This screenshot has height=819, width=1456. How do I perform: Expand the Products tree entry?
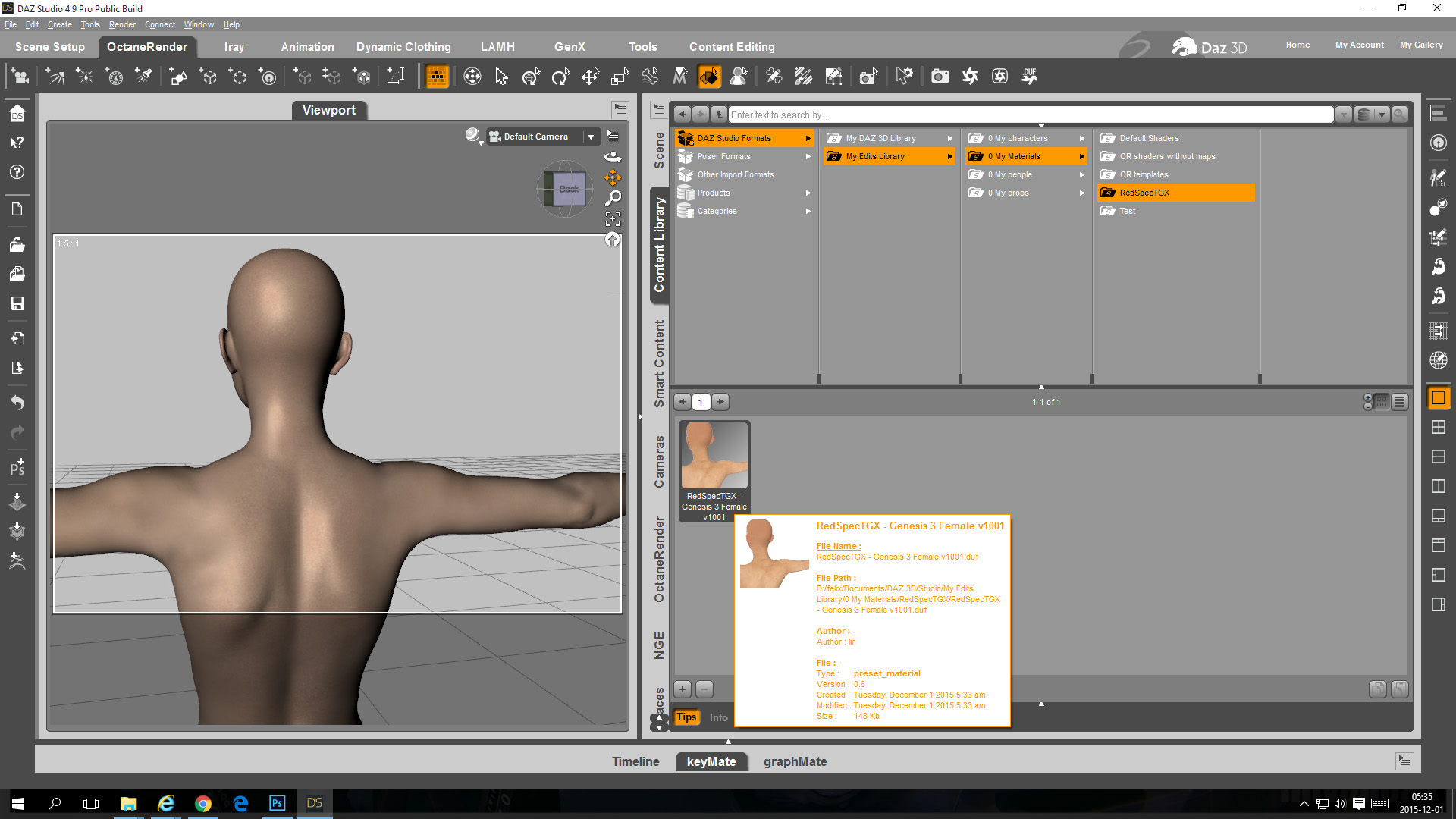(x=808, y=193)
